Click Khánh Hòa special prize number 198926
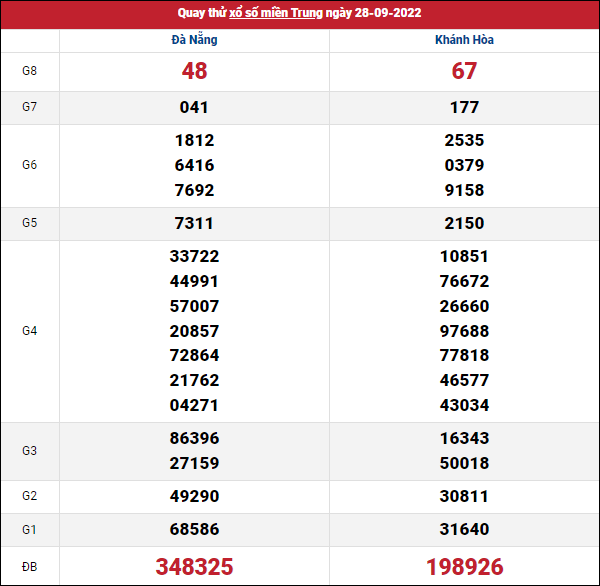The width and height of the screenshot is (600, 586). point(464,567)
